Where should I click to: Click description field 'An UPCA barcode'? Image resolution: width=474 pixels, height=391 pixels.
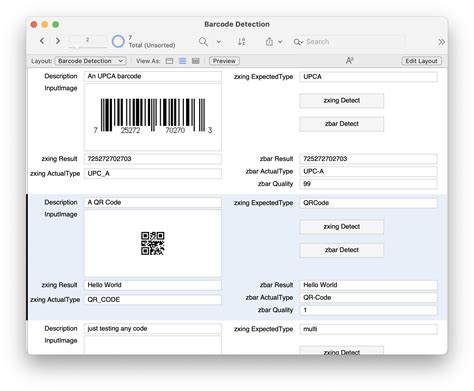(153, 76)
